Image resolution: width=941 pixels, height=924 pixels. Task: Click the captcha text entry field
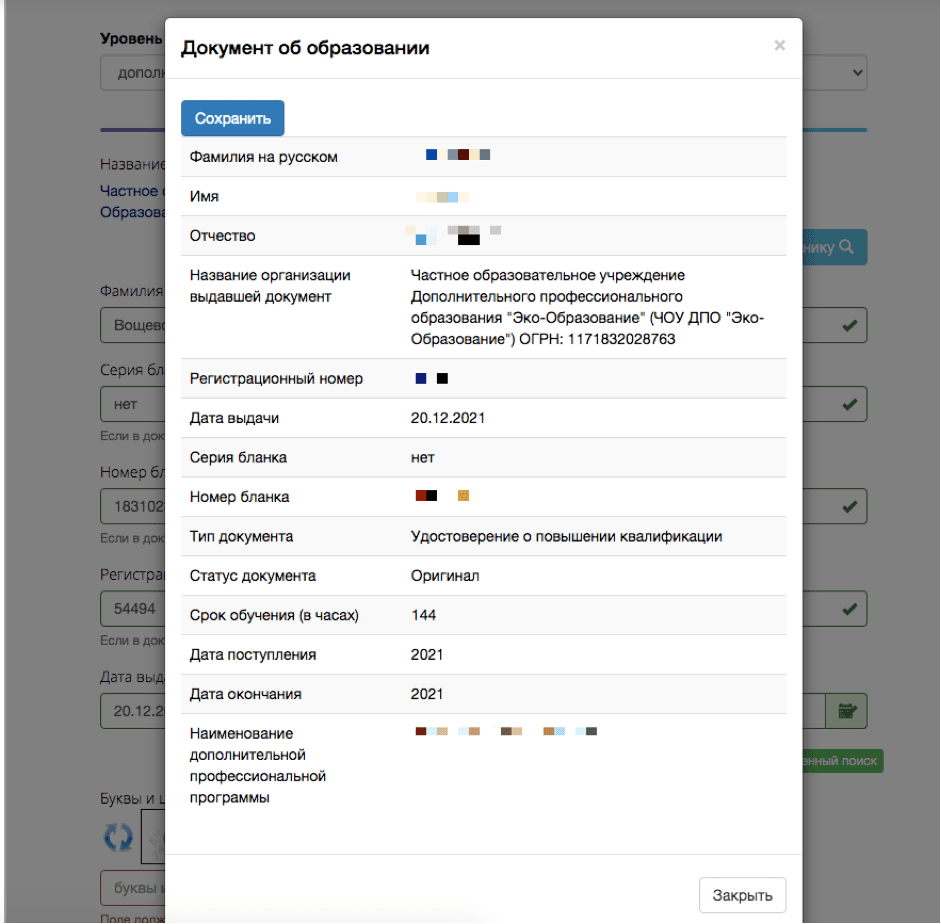(130, 888)
